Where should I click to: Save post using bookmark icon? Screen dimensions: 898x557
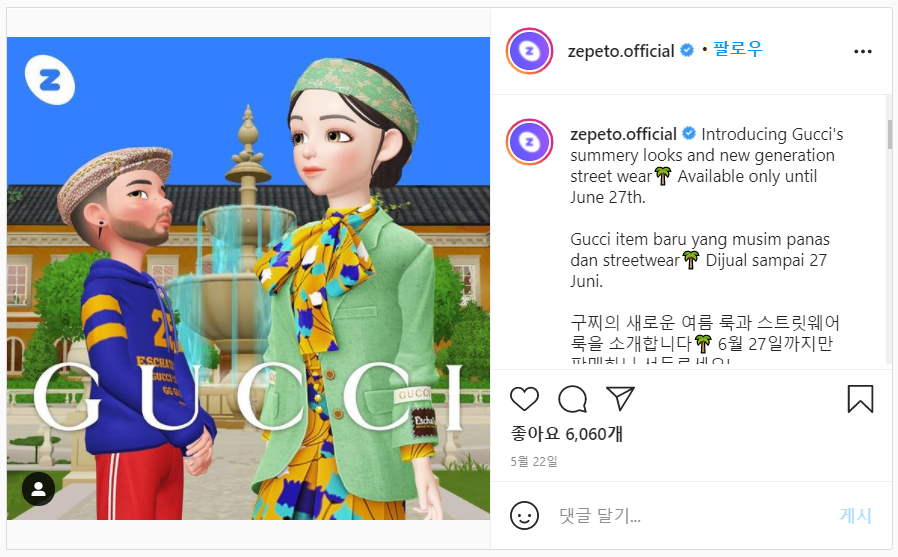(860, 399)
